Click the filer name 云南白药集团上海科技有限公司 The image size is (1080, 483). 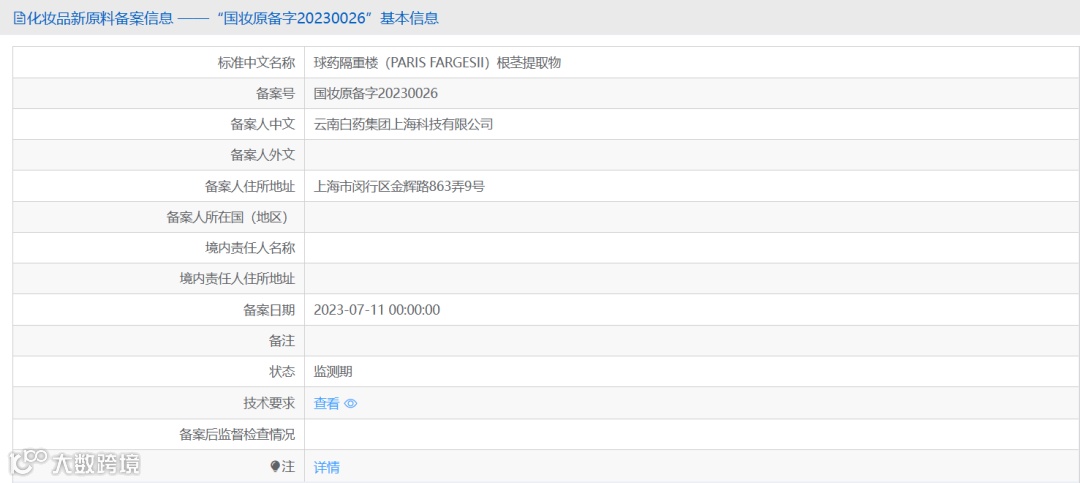point(403,125)
